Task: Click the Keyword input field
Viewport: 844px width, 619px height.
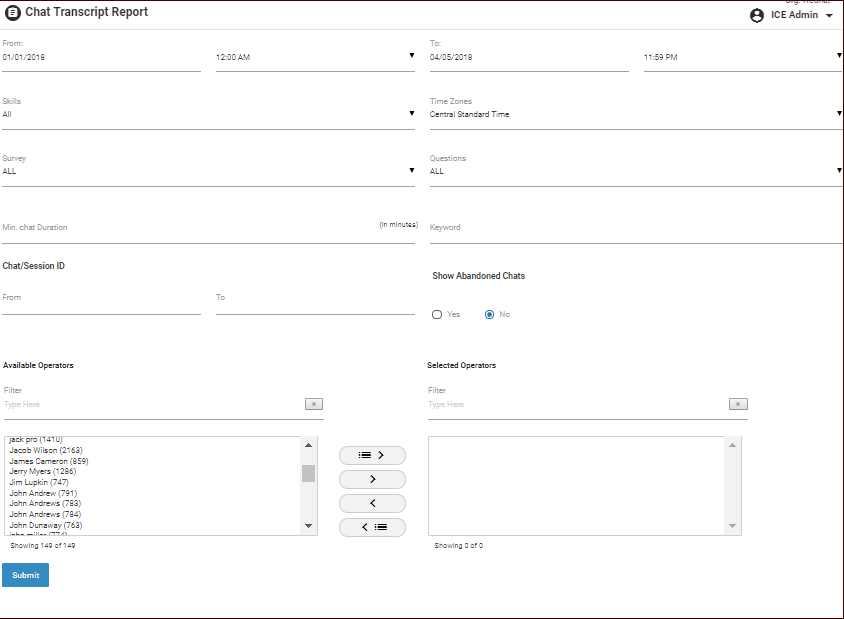Action: coord(636,228)
